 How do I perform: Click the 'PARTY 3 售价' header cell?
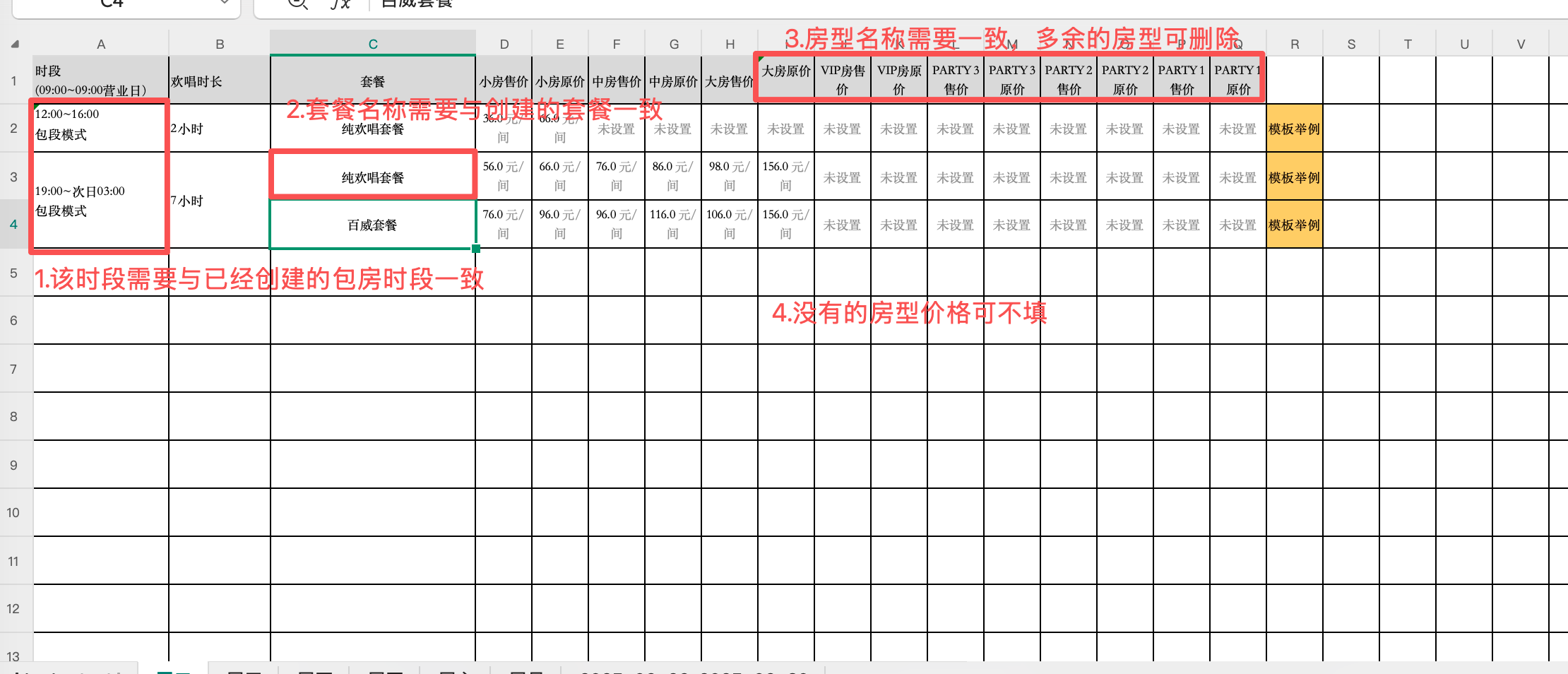(956, 79)
